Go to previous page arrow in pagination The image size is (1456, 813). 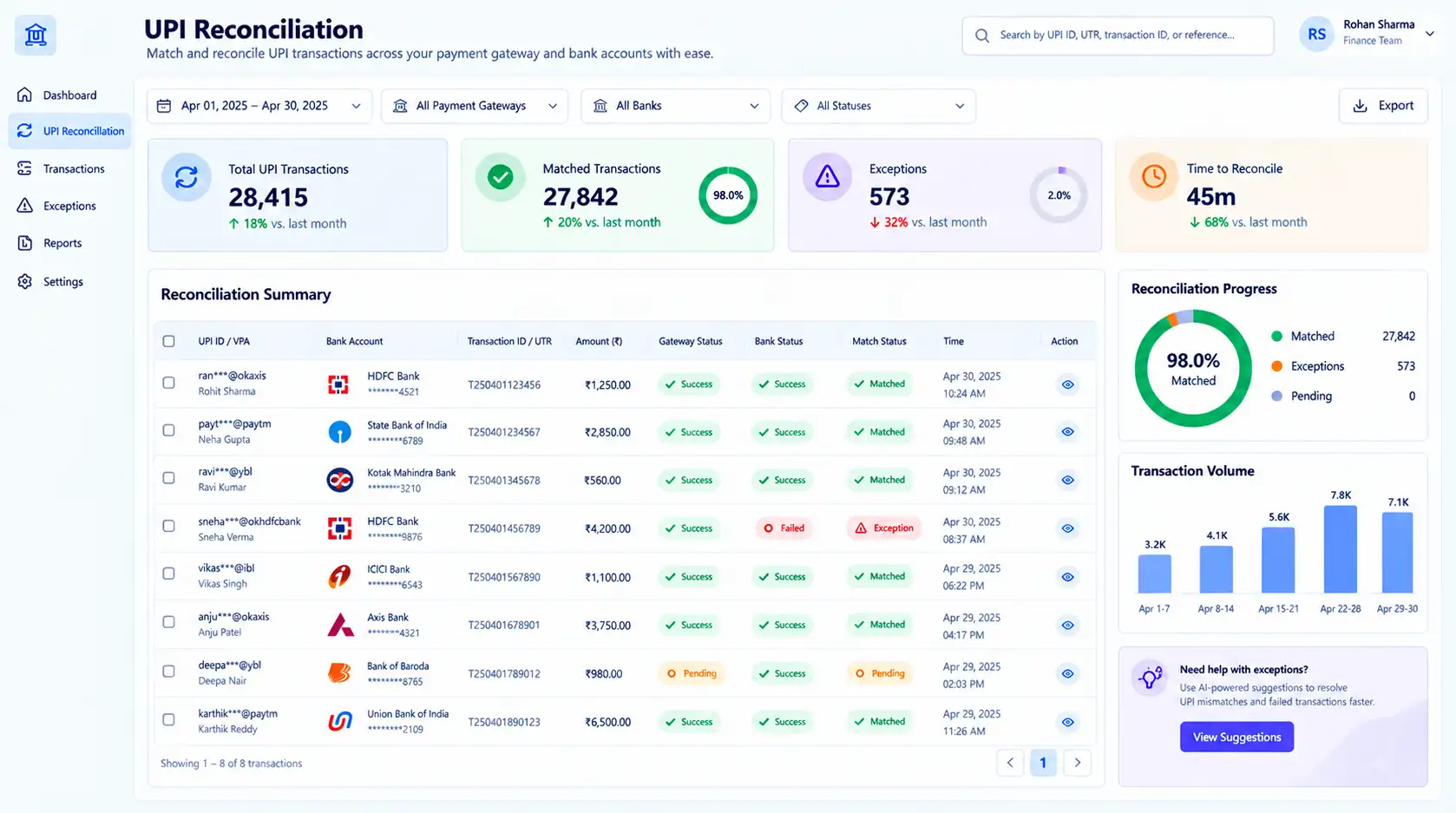[x=1010, y=763]
